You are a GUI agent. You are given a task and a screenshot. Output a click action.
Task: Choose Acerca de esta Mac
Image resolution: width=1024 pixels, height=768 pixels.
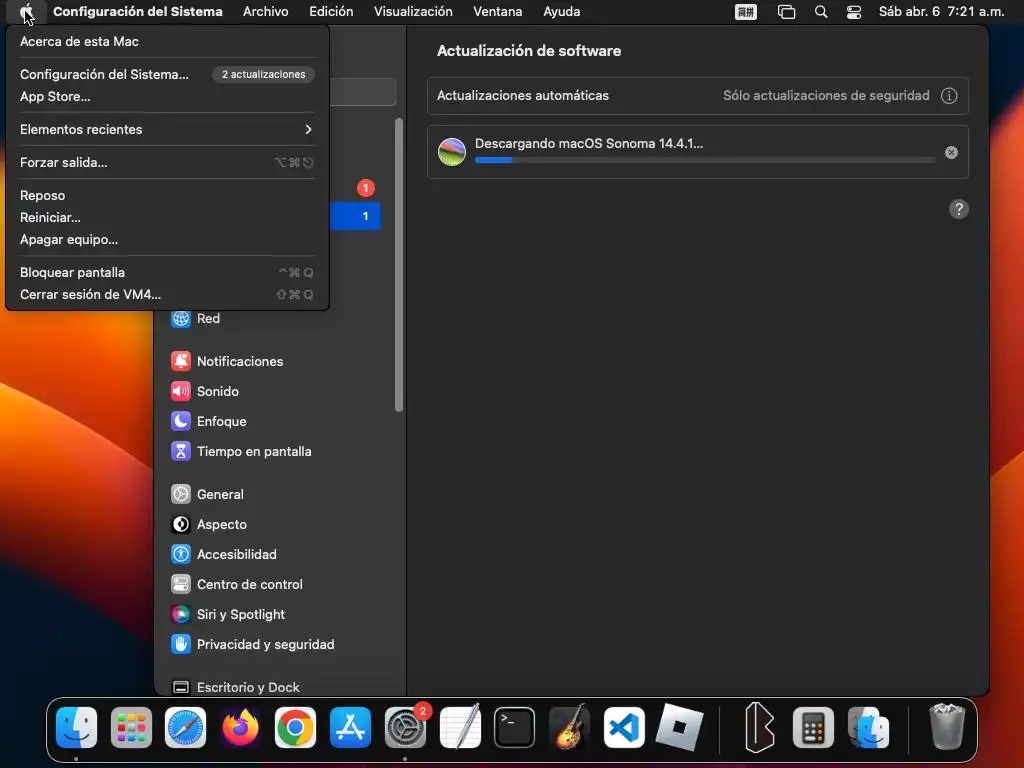[167, 41]
